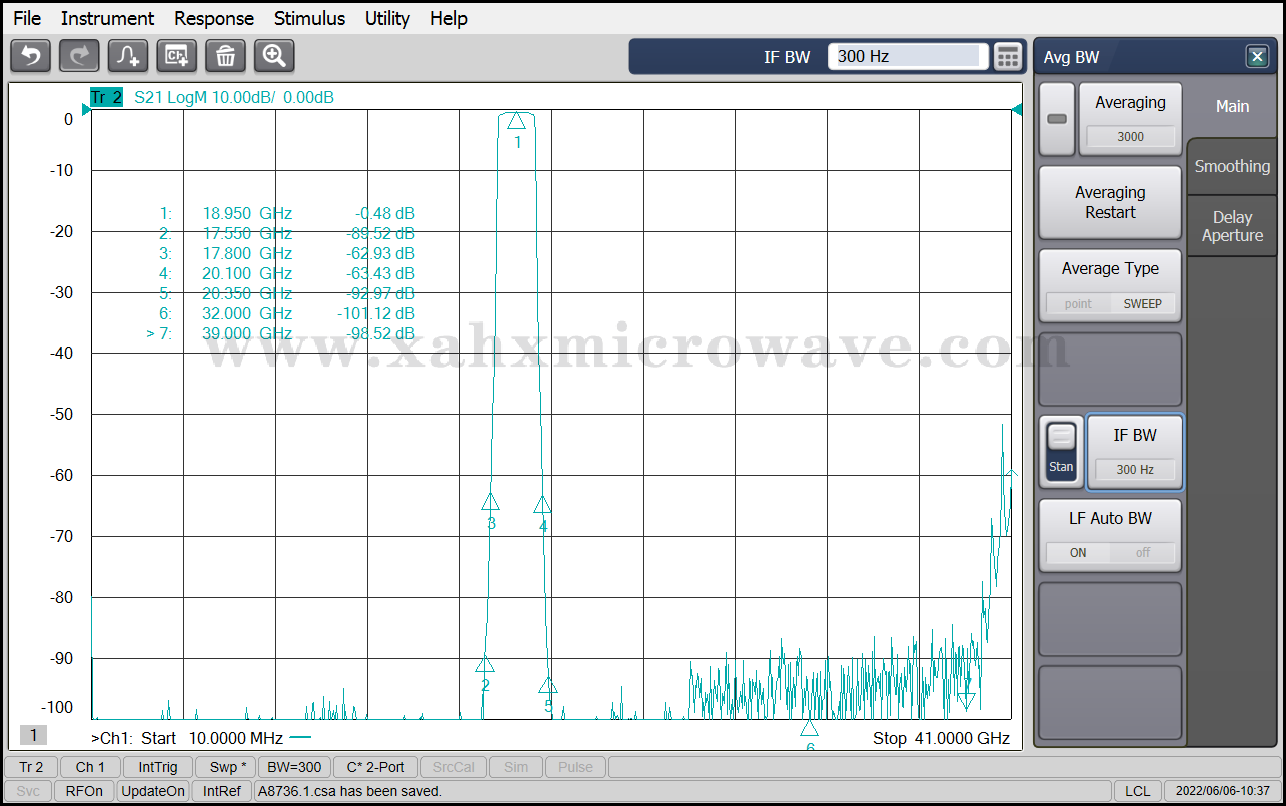Toggle LF Auto BW ON/off
The width and height of the screenshot is (1286, 806).
click(1110, 535)
